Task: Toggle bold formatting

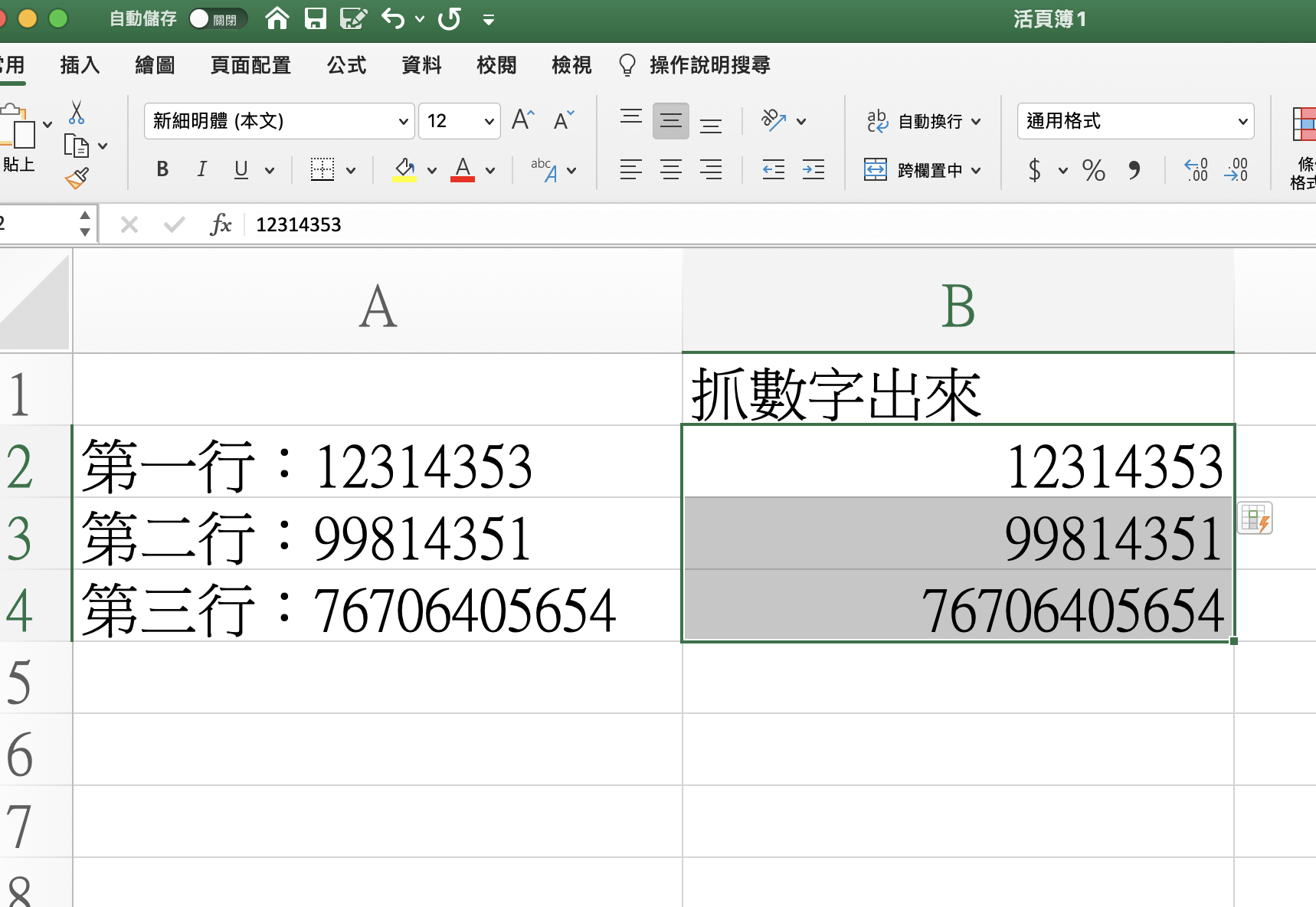Action: tap(162, 169)
